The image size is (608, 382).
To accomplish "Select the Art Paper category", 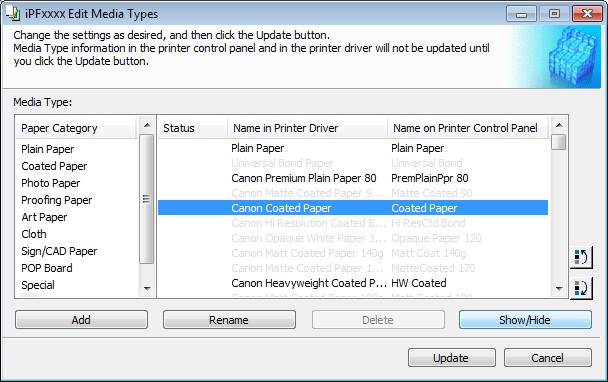I will 44,218.
